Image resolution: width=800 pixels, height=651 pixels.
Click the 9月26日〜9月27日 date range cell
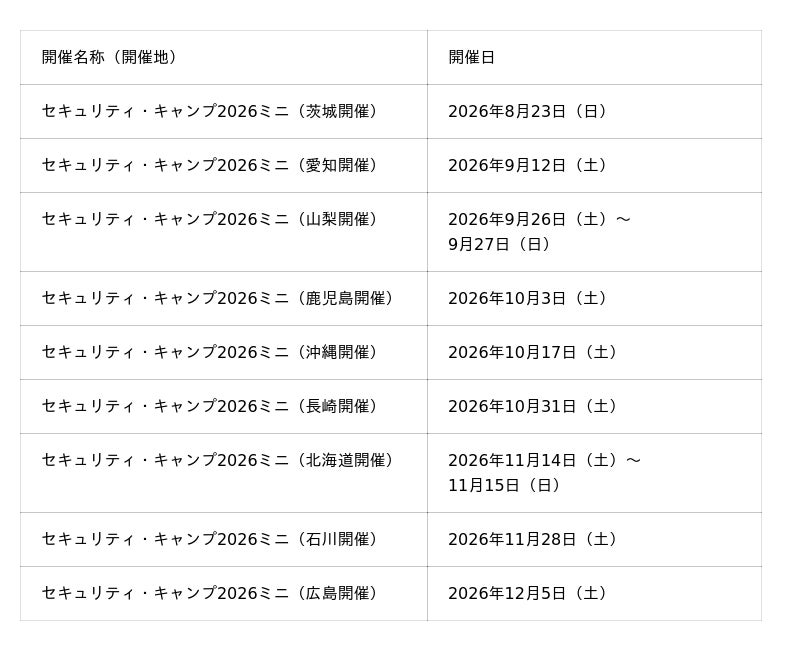[540, 231]
